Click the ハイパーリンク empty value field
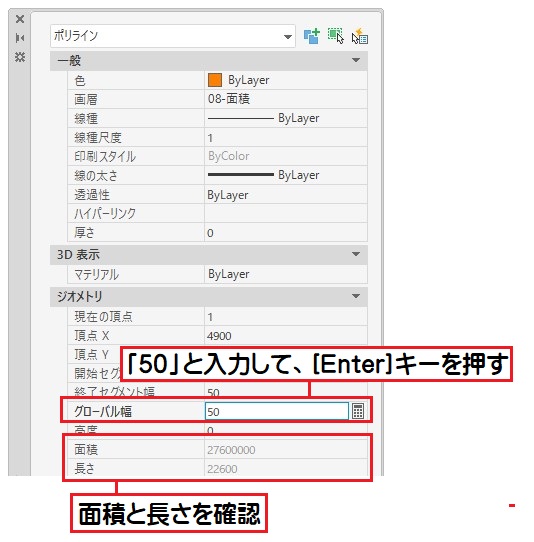Viewport: 534px width, 542px height. (285, 213)
